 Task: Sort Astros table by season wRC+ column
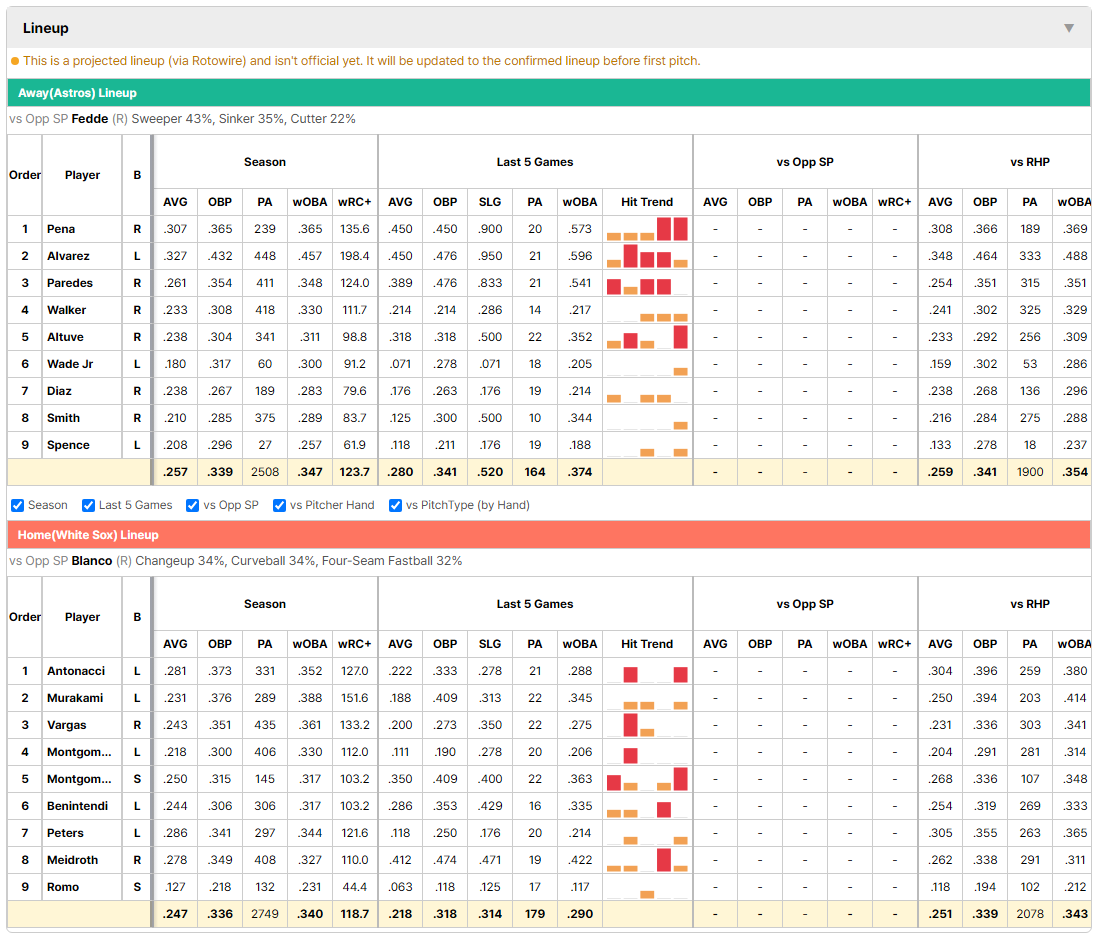[x=354, y=202]
